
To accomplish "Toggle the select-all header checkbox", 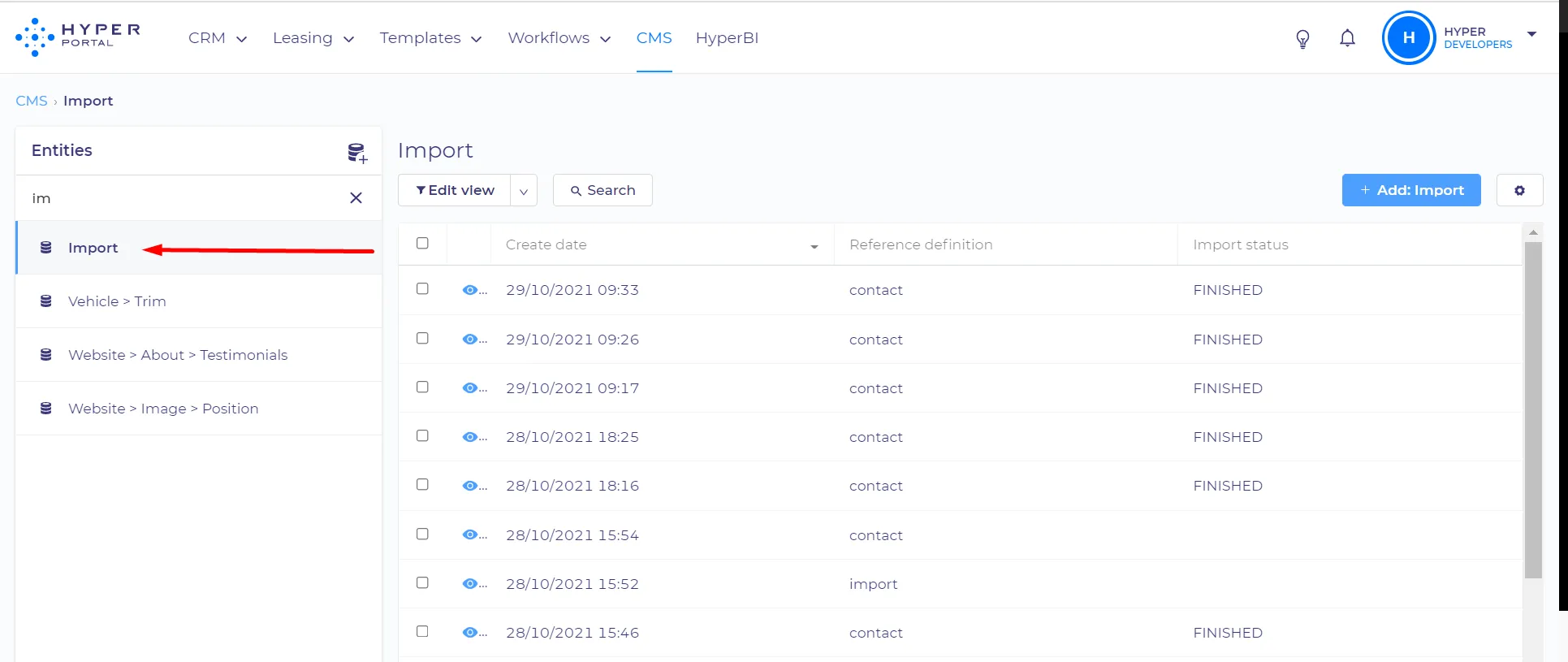I will [x=422, y=243].
